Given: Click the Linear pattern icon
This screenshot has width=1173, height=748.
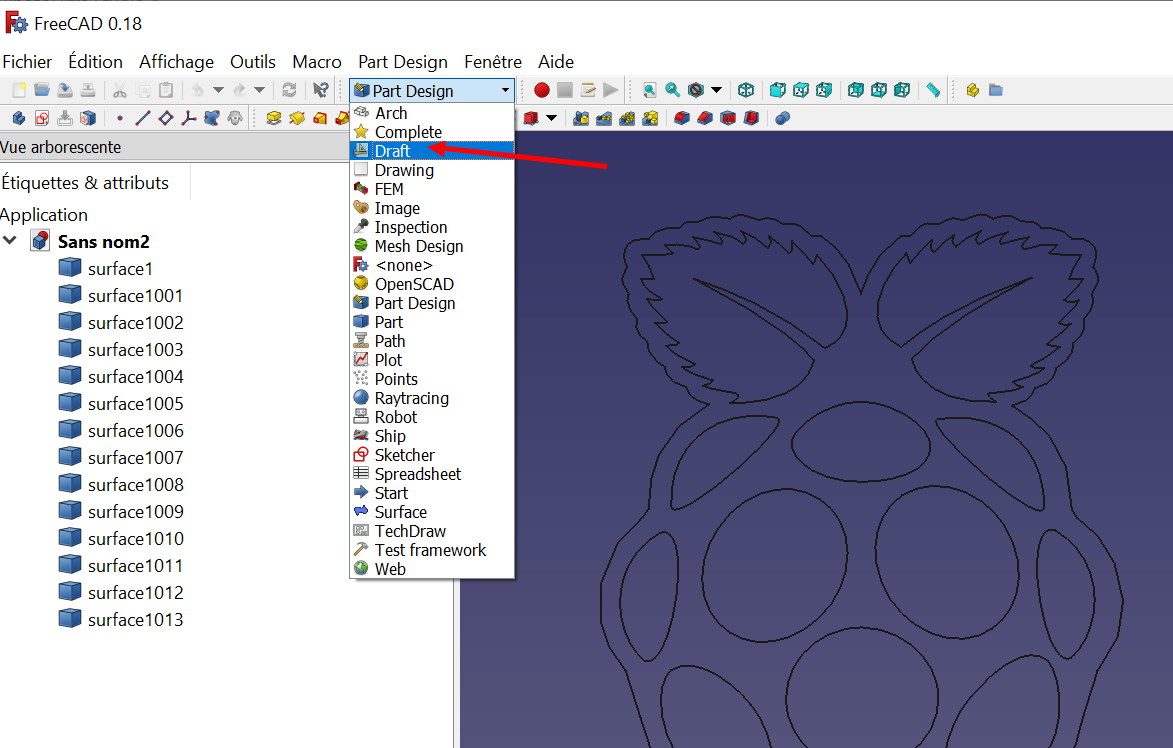Looking at the screenshot, I should click(604, 118).
